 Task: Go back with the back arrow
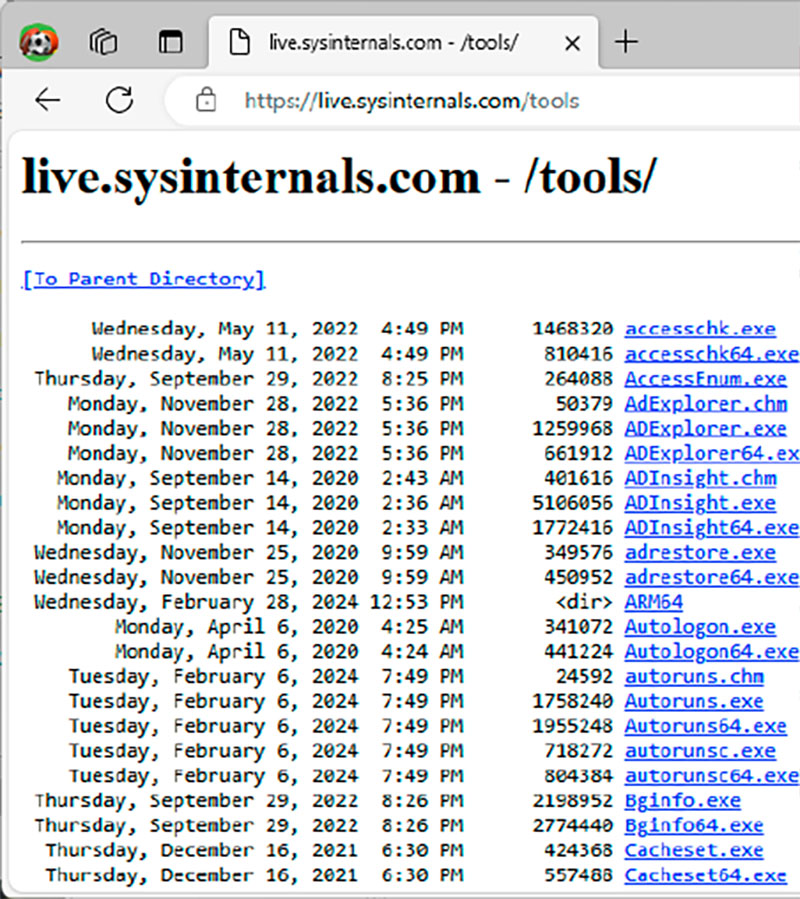48,100
